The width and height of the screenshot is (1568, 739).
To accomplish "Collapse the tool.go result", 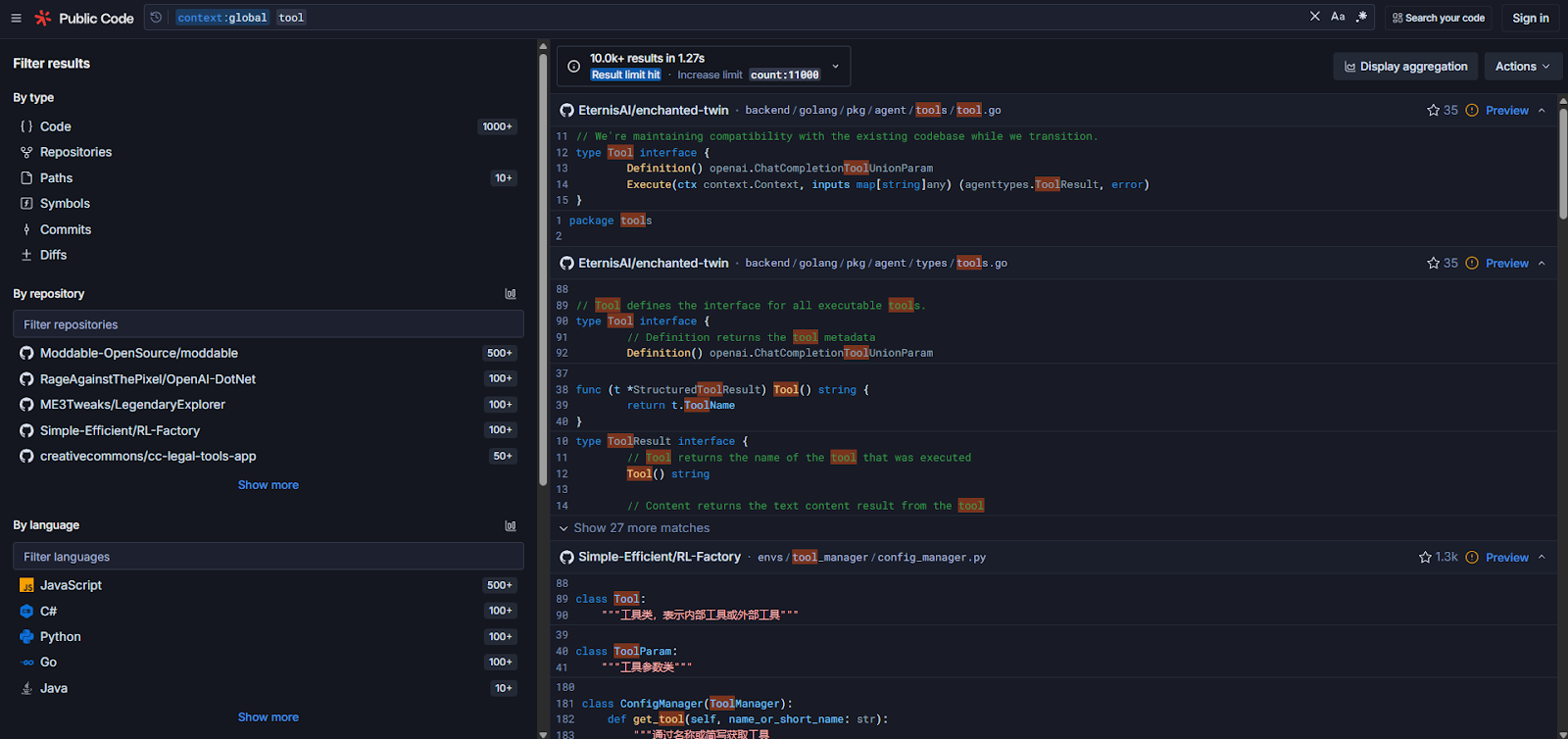I will 1542,110.
